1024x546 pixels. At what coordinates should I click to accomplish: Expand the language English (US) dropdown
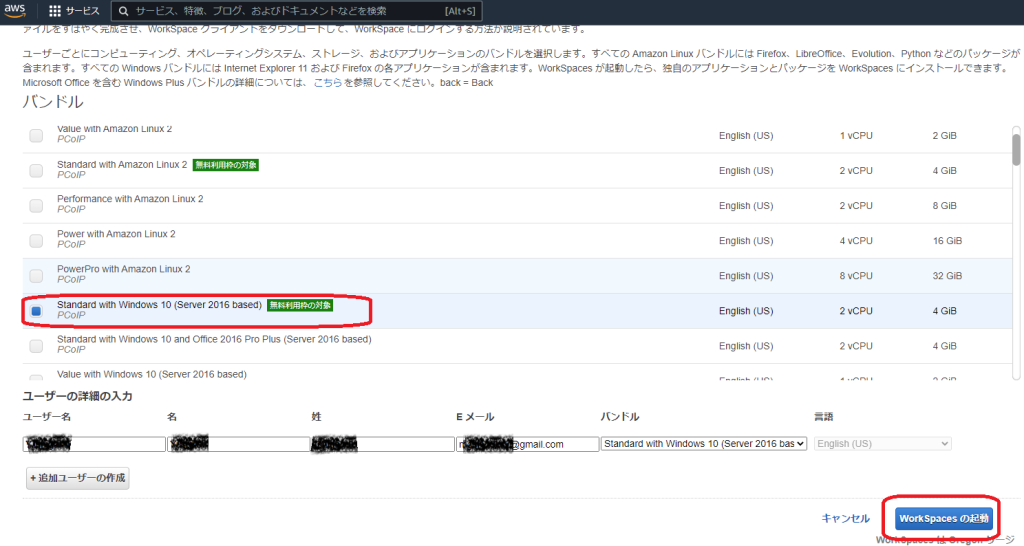tap(882, 444)
